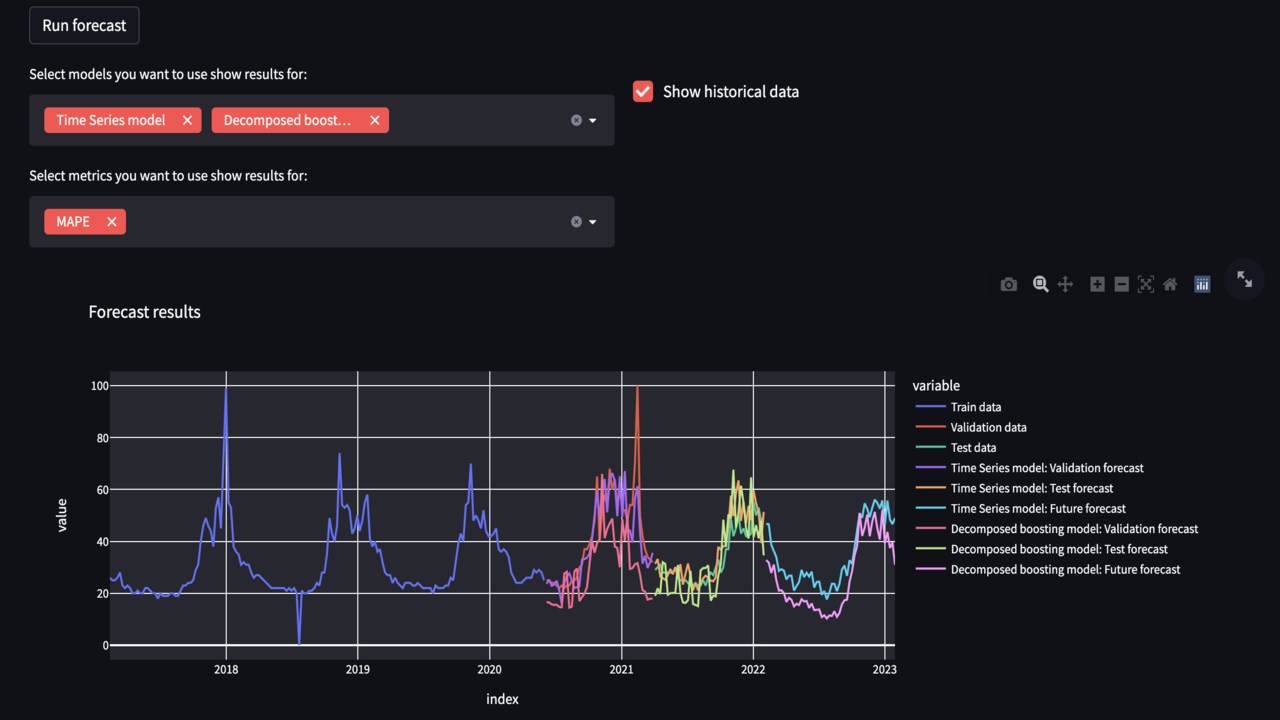Reset axes with the home icon
Image resolution: width=1280 pixels, height=720 pixels.
[x=1170, y=285]
